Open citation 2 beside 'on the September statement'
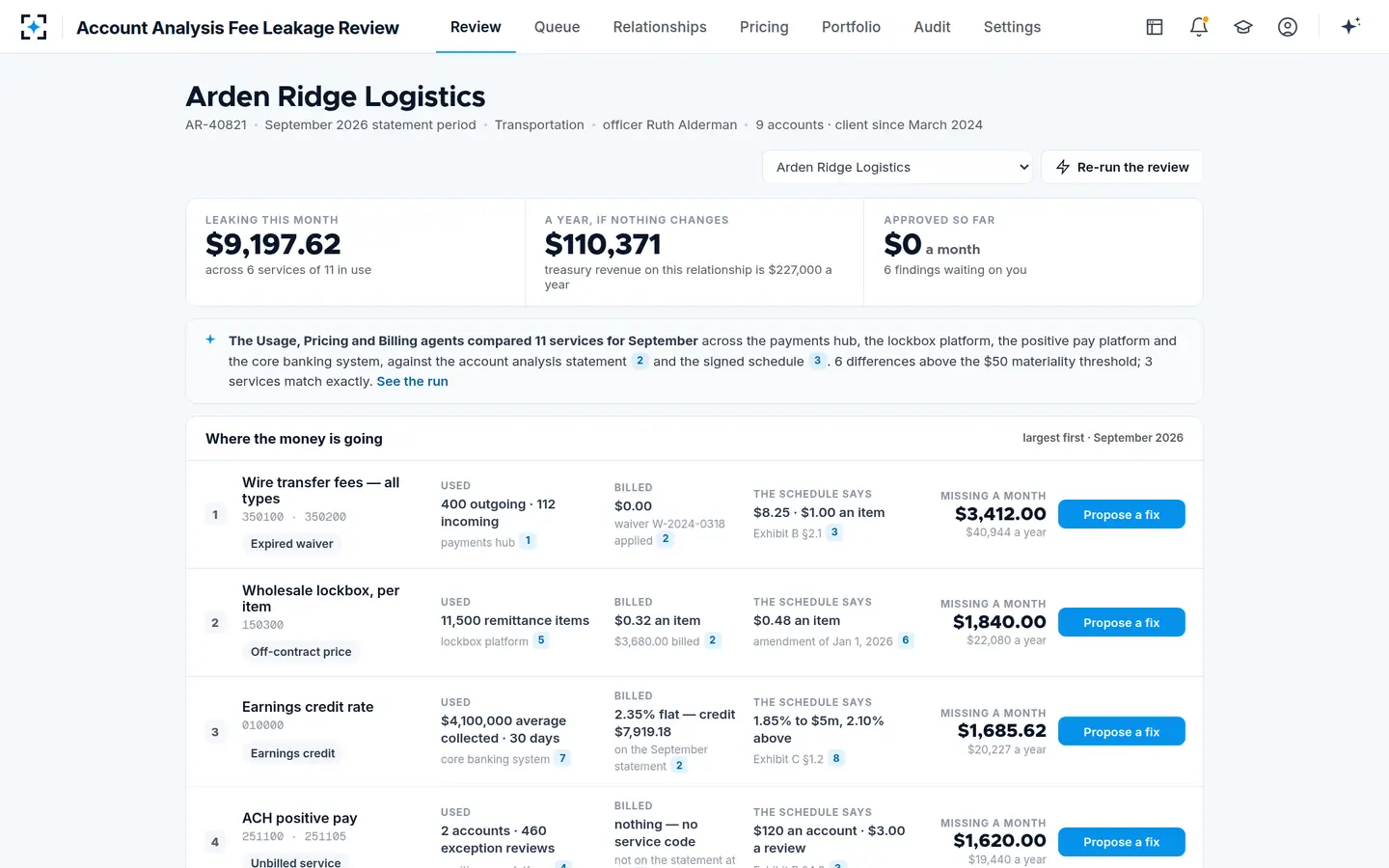Viewport: 1389px width, 868px height. (x=679, y=766)
